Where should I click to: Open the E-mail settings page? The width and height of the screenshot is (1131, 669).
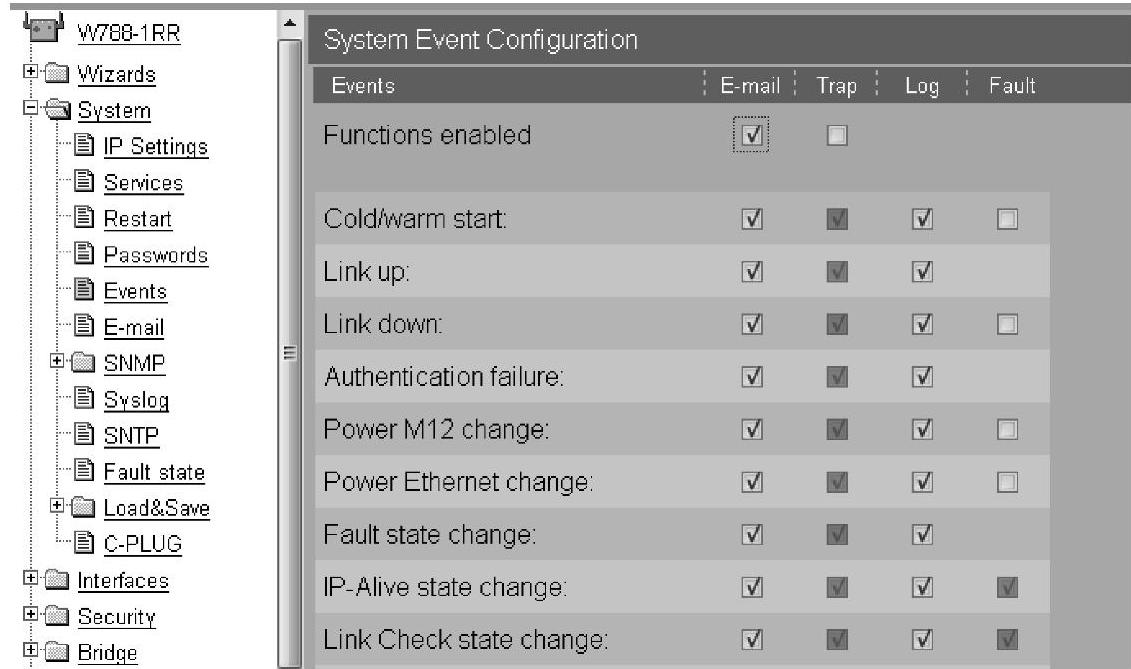133,327
